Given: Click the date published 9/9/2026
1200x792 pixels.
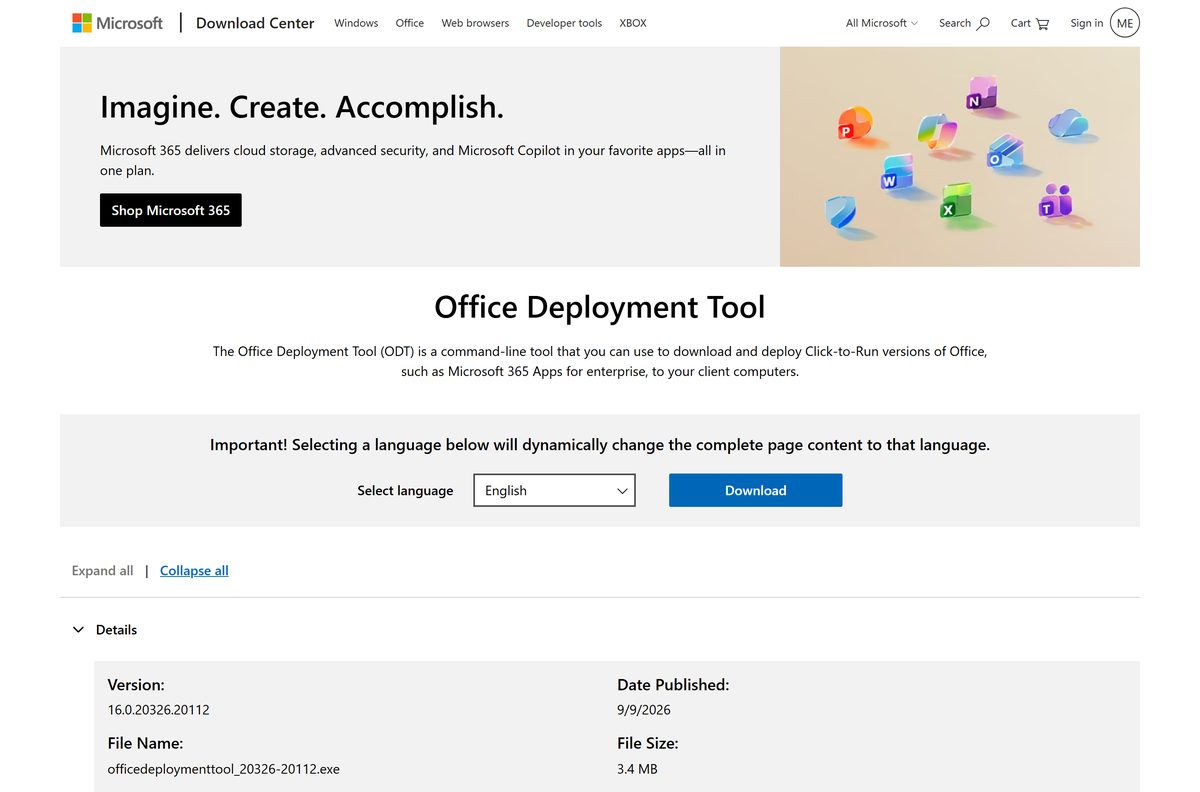Looking at the screenshot, I should [644, 710].
